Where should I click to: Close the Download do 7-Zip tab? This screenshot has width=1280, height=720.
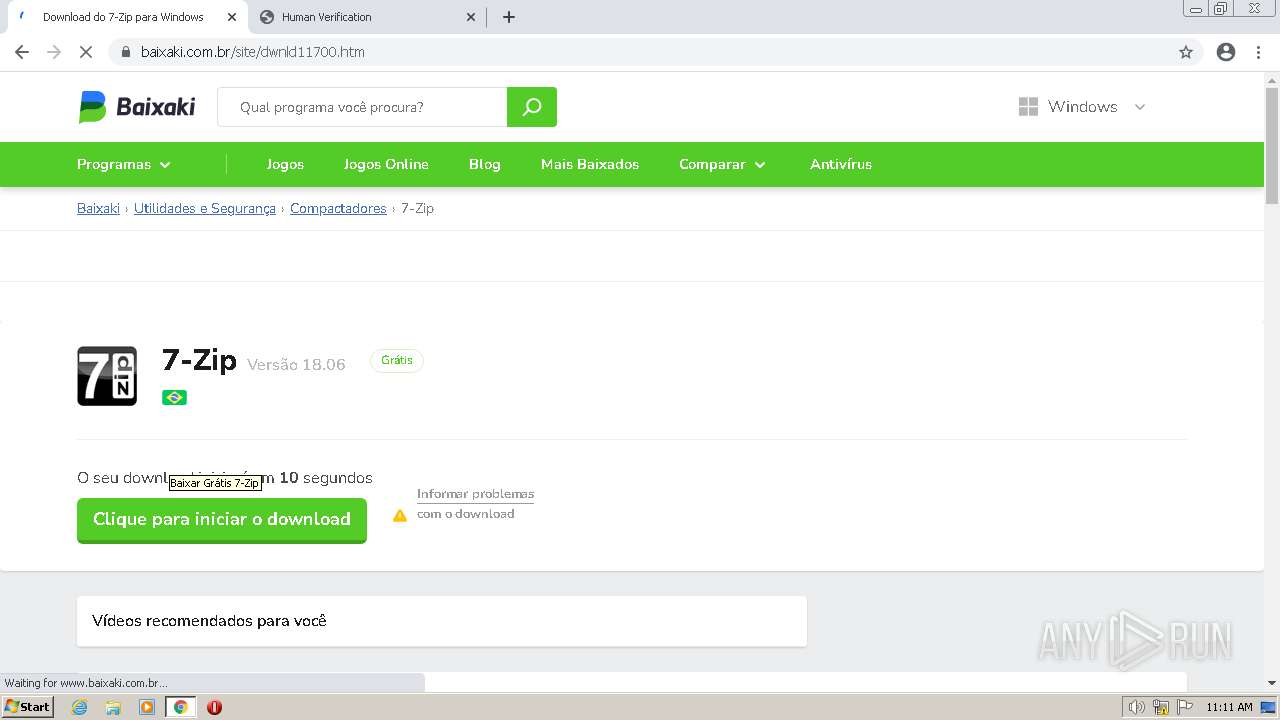tap(232, 17)
